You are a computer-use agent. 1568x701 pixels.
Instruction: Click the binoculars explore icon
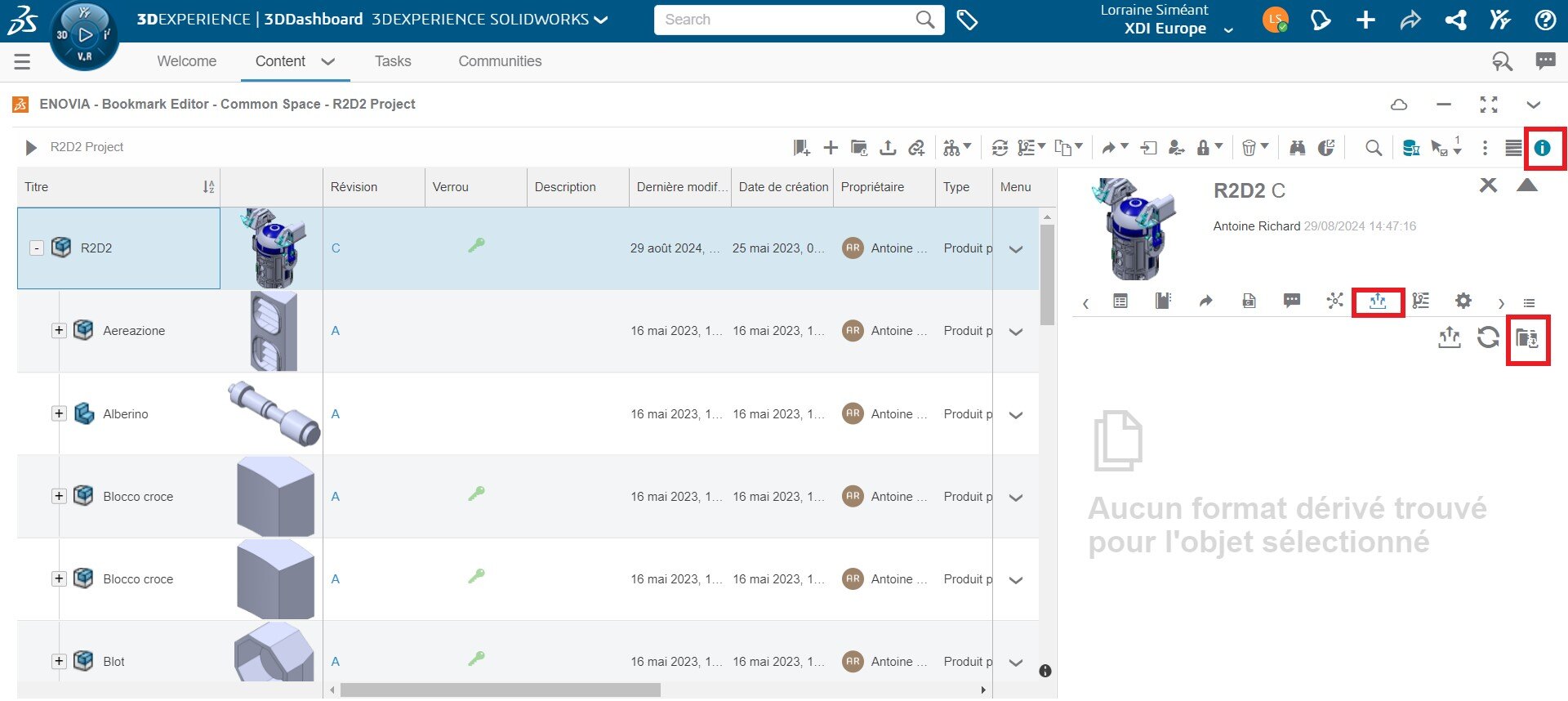coord(1297,148)
